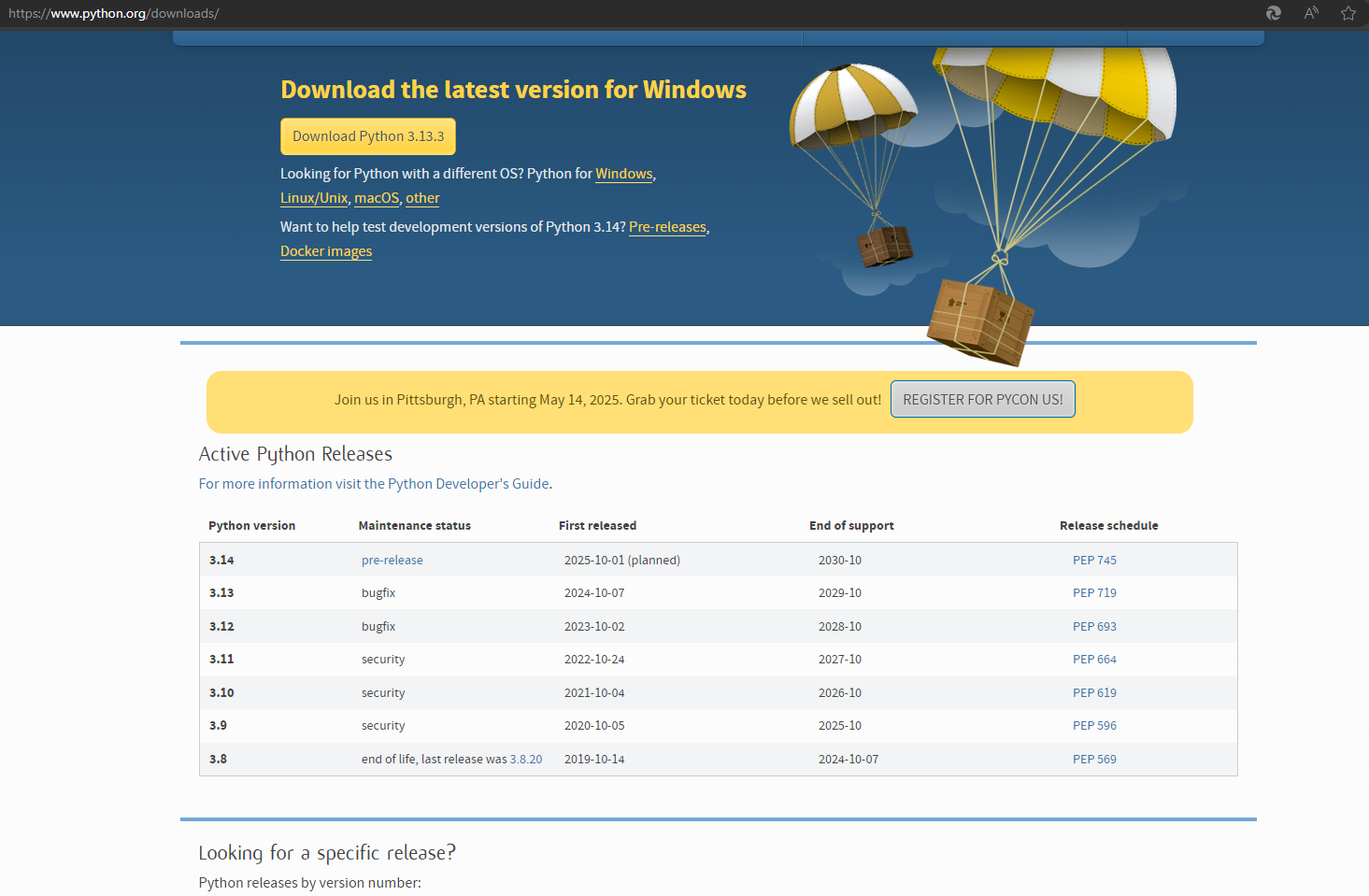Click 'Download the latest version for Windows' heading
This screenshot has height=896, width=1369.
[x=514, y=90]
